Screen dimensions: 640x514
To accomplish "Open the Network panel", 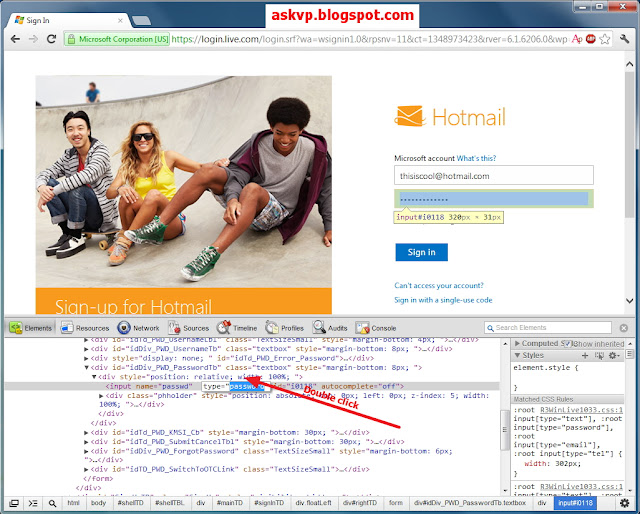I will [x=138, y=328].
